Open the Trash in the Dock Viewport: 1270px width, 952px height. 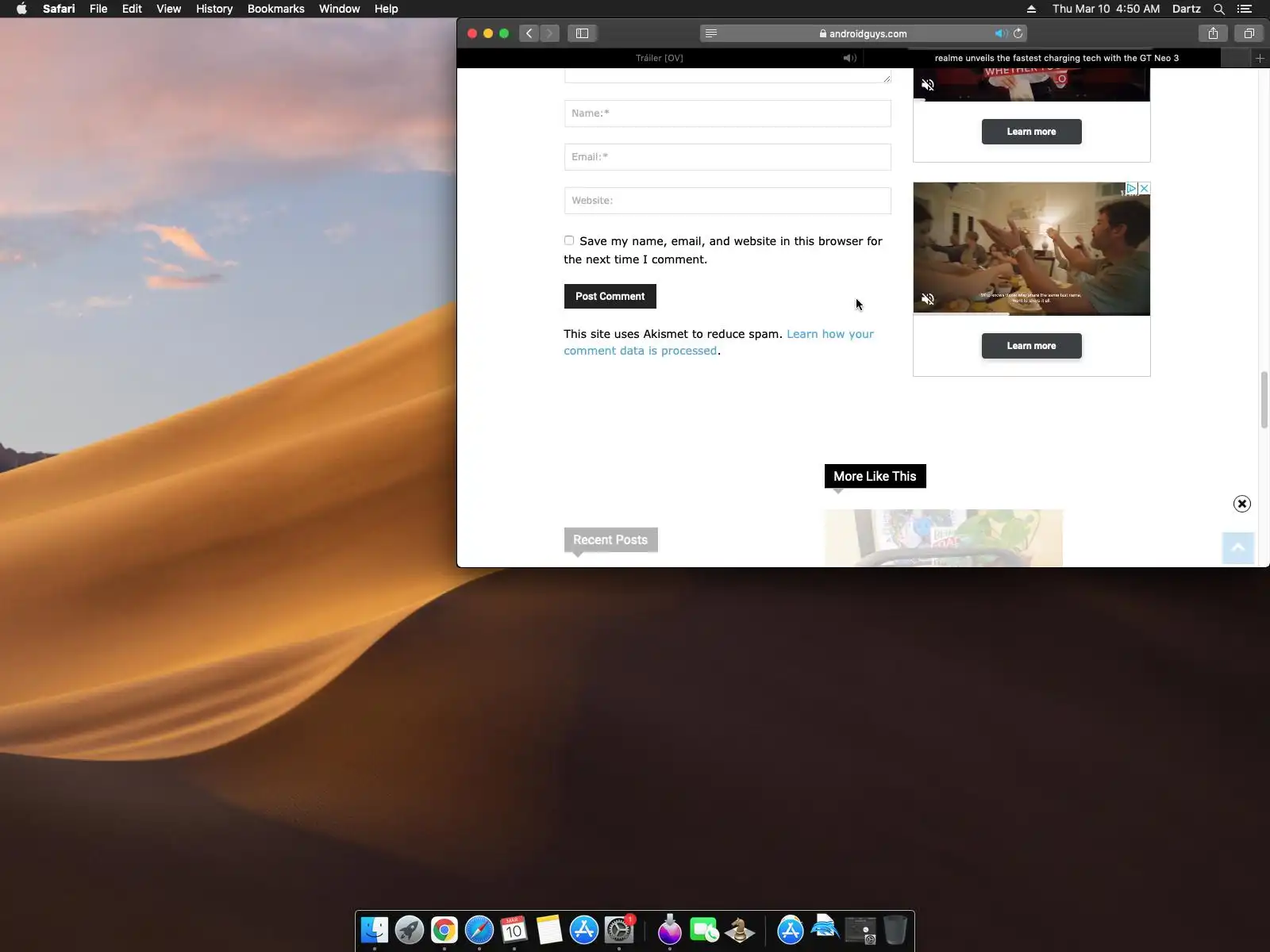coord(895,930)
